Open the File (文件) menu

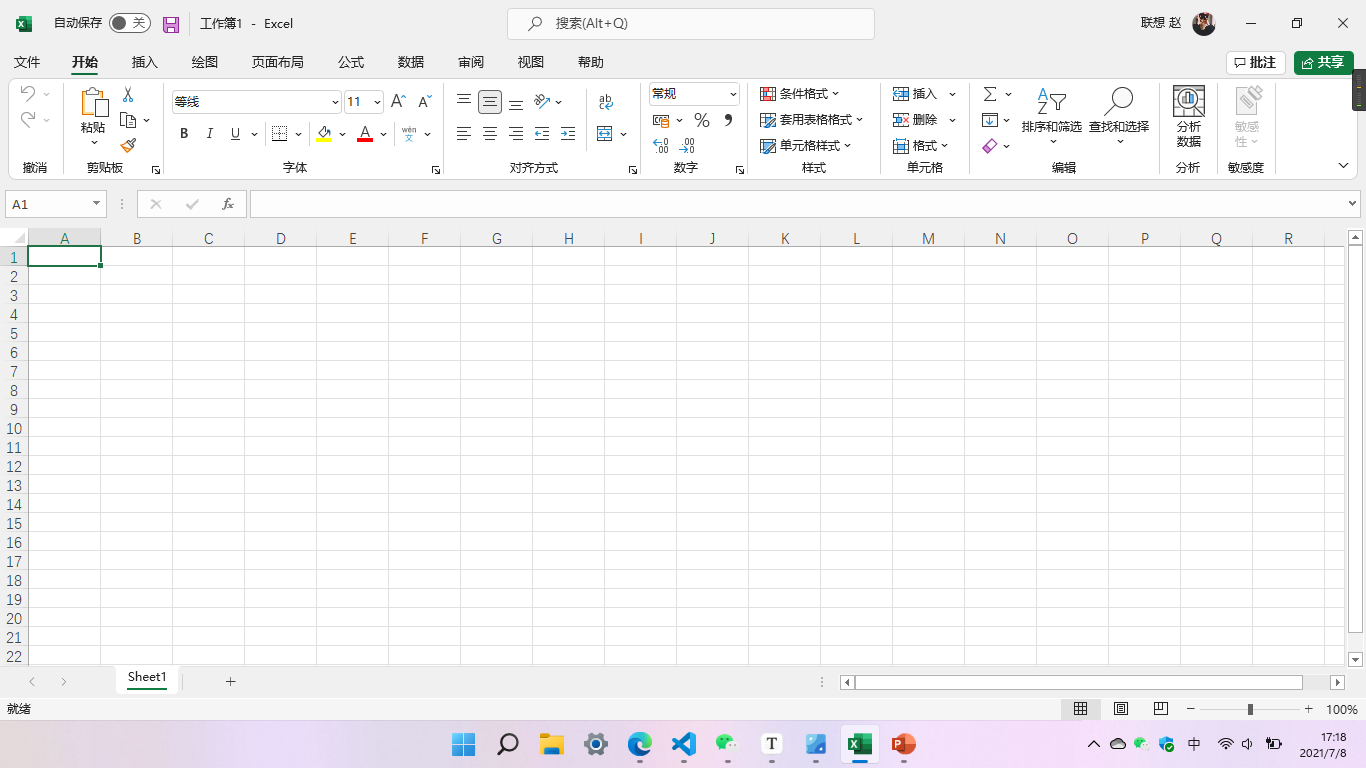pos(27,62)
